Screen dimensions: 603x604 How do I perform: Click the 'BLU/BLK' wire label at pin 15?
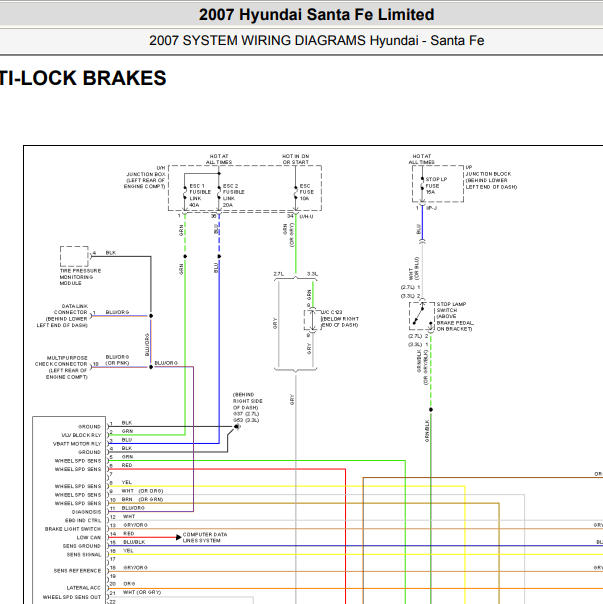pos(134,542)
